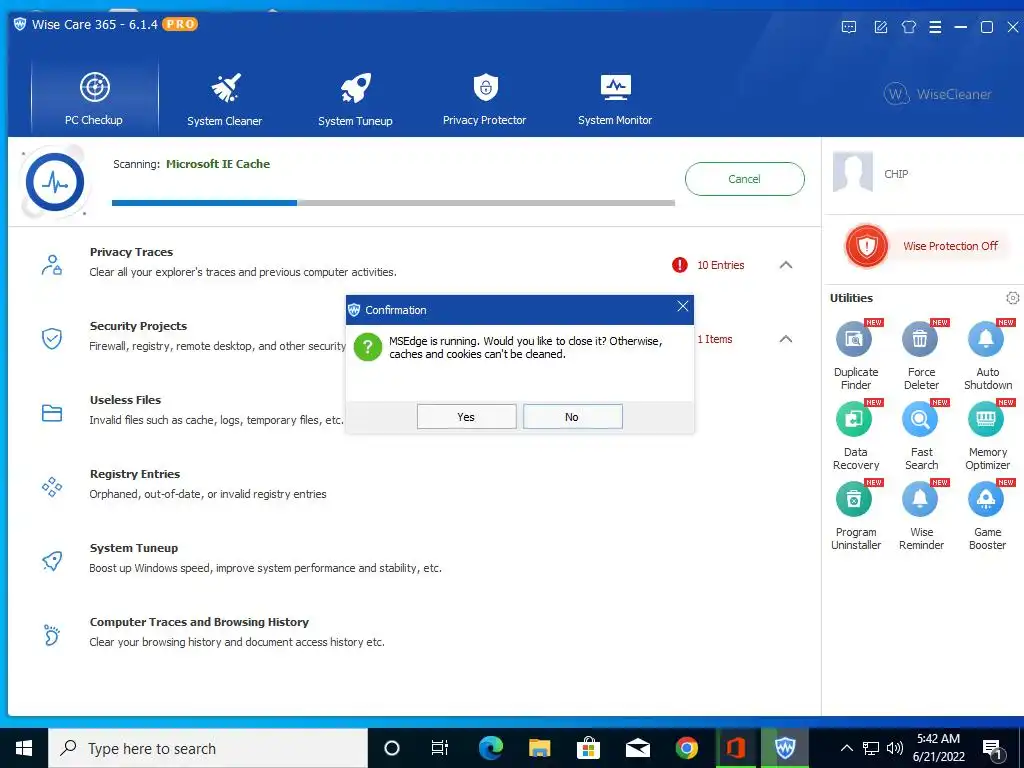The image size is (1024, 768).
Task: Launch Force Deleter utility
Action: (921, 355)
